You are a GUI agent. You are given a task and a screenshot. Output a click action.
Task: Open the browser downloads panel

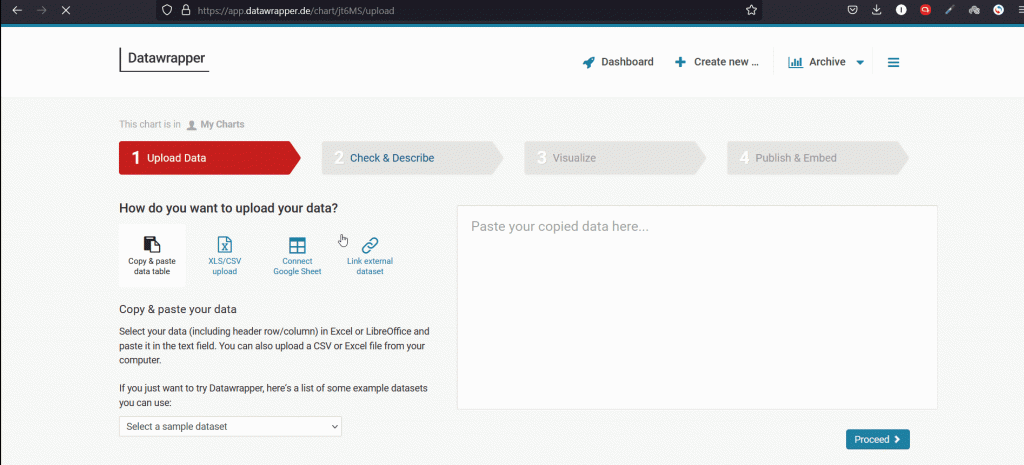(877, 10)
